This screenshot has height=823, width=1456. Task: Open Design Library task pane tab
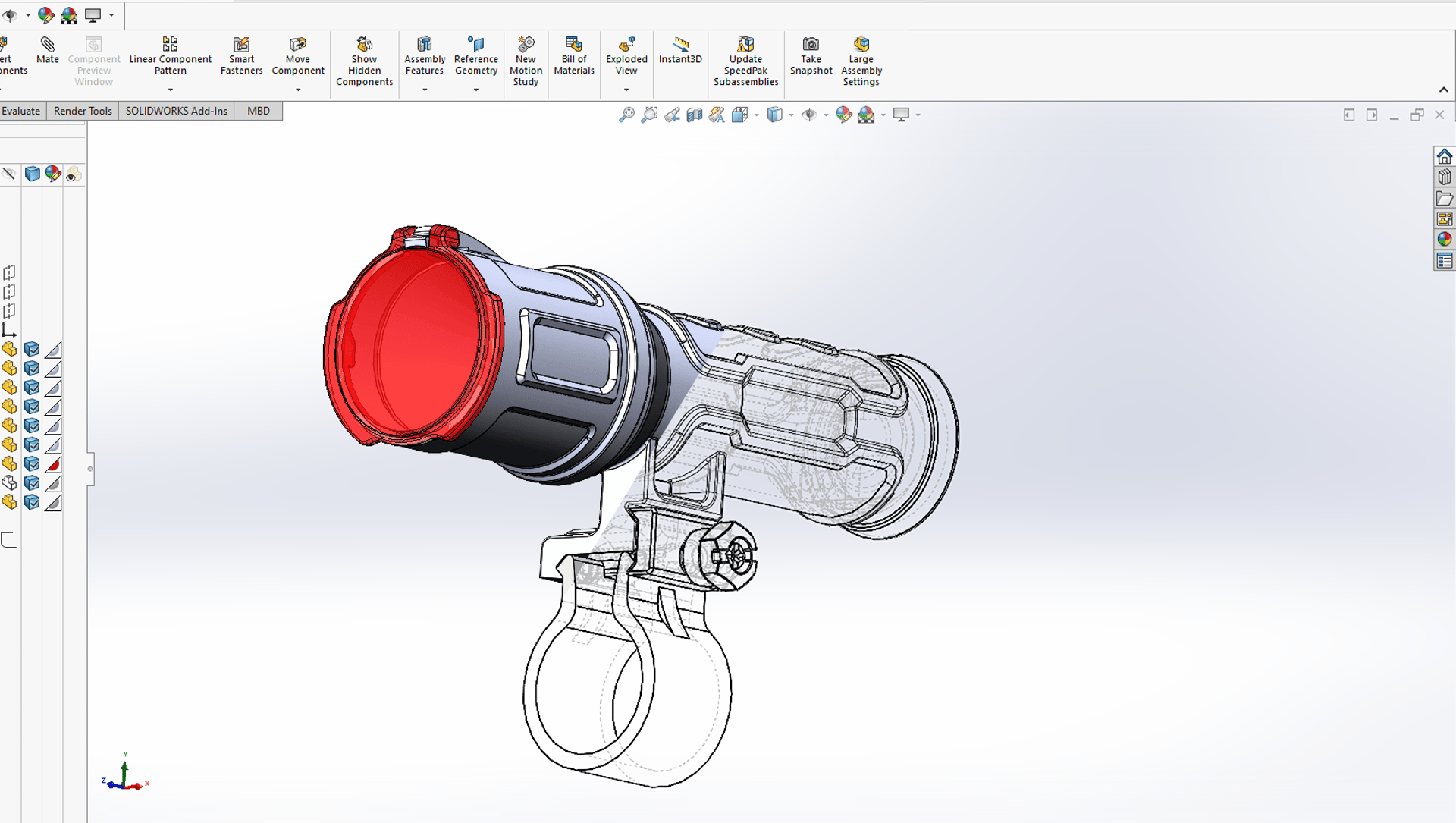click(1444, 177)
